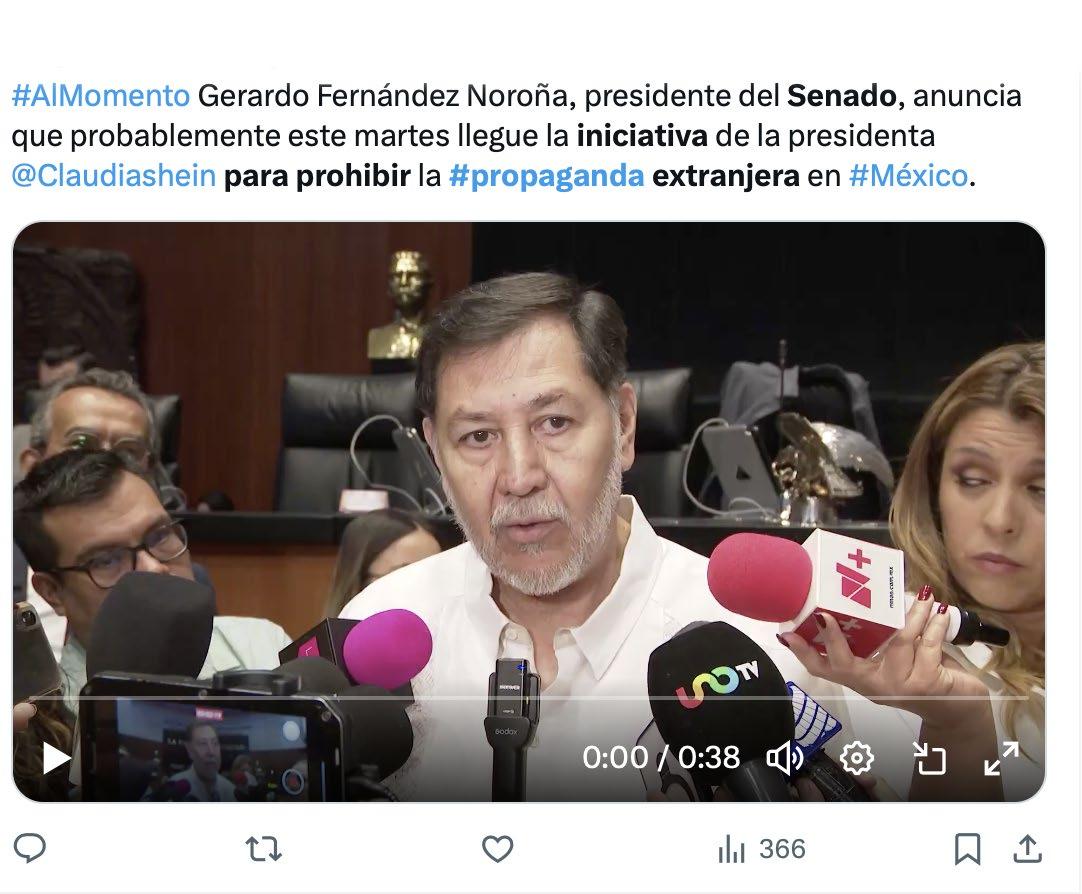
Task: Open video settings gear
Action: tap(857, 758)
